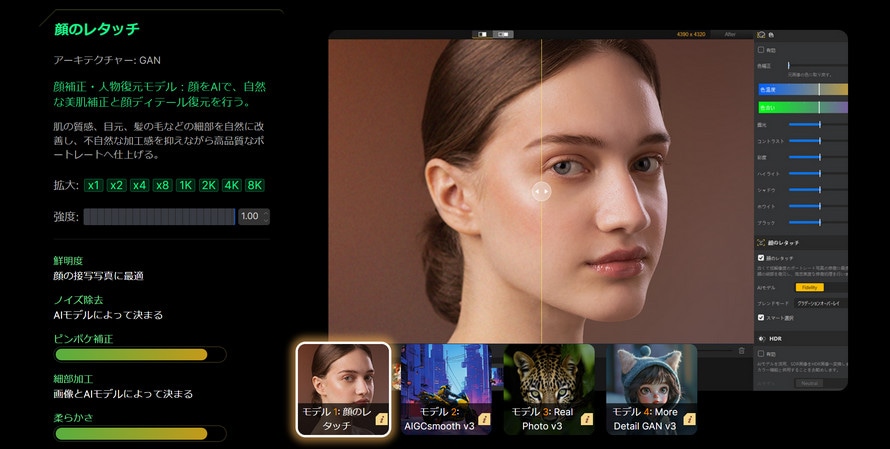Select the 1K enlargement badge
890x449 pixels.
(x=186, y=185)
